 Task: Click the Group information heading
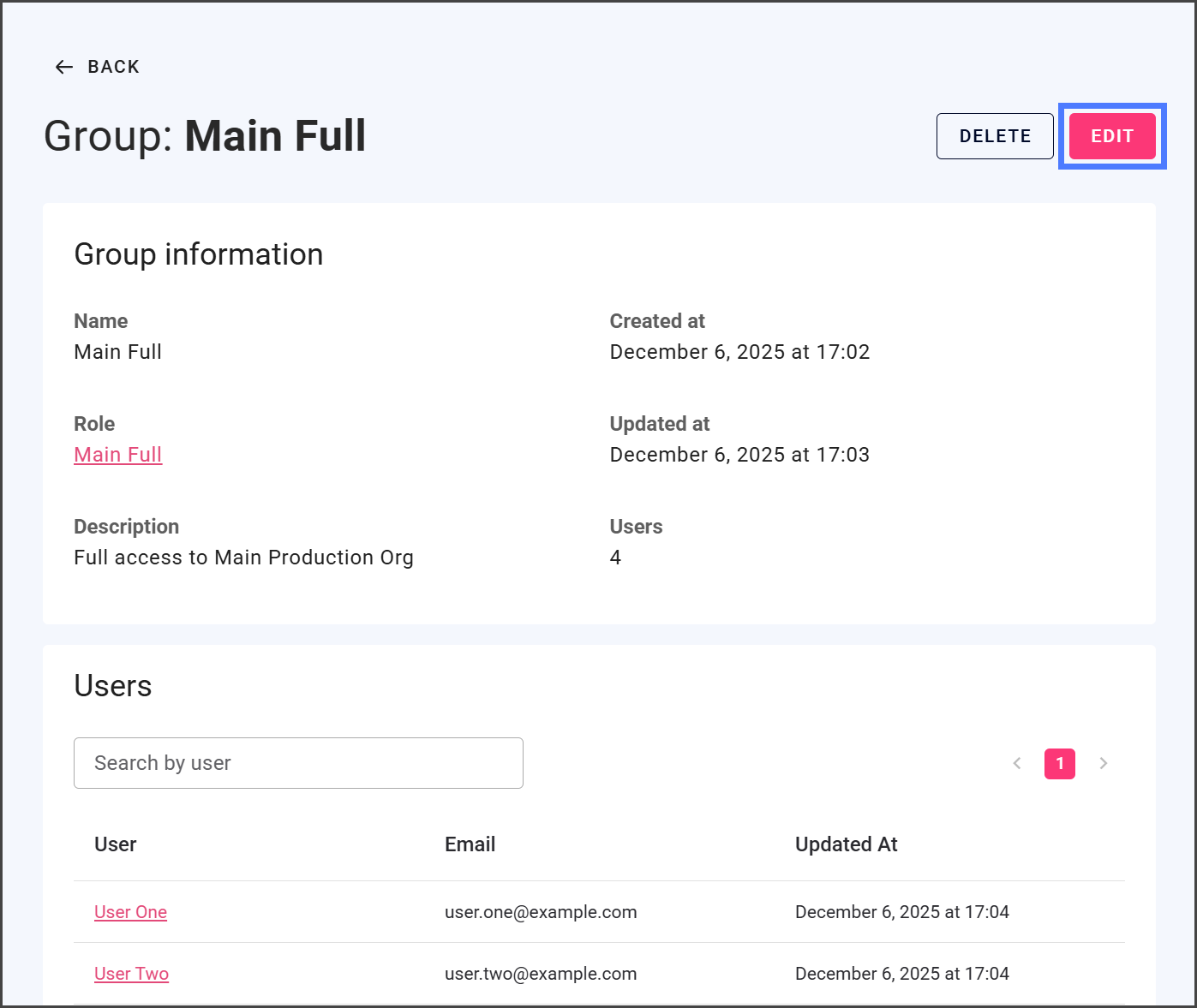pos(199,254)
